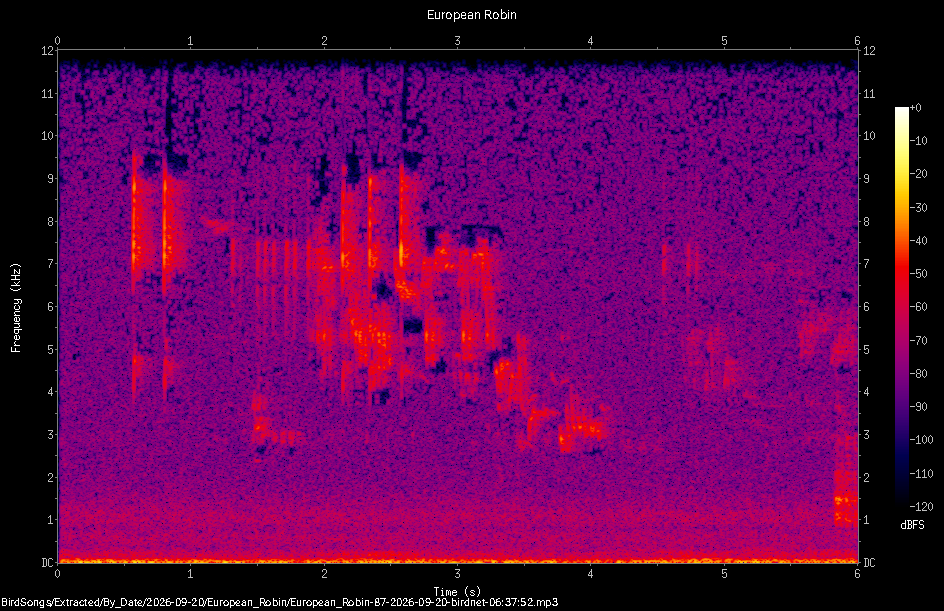
Task: Click the '-50' value on color scale
Action: pos(919,273)
